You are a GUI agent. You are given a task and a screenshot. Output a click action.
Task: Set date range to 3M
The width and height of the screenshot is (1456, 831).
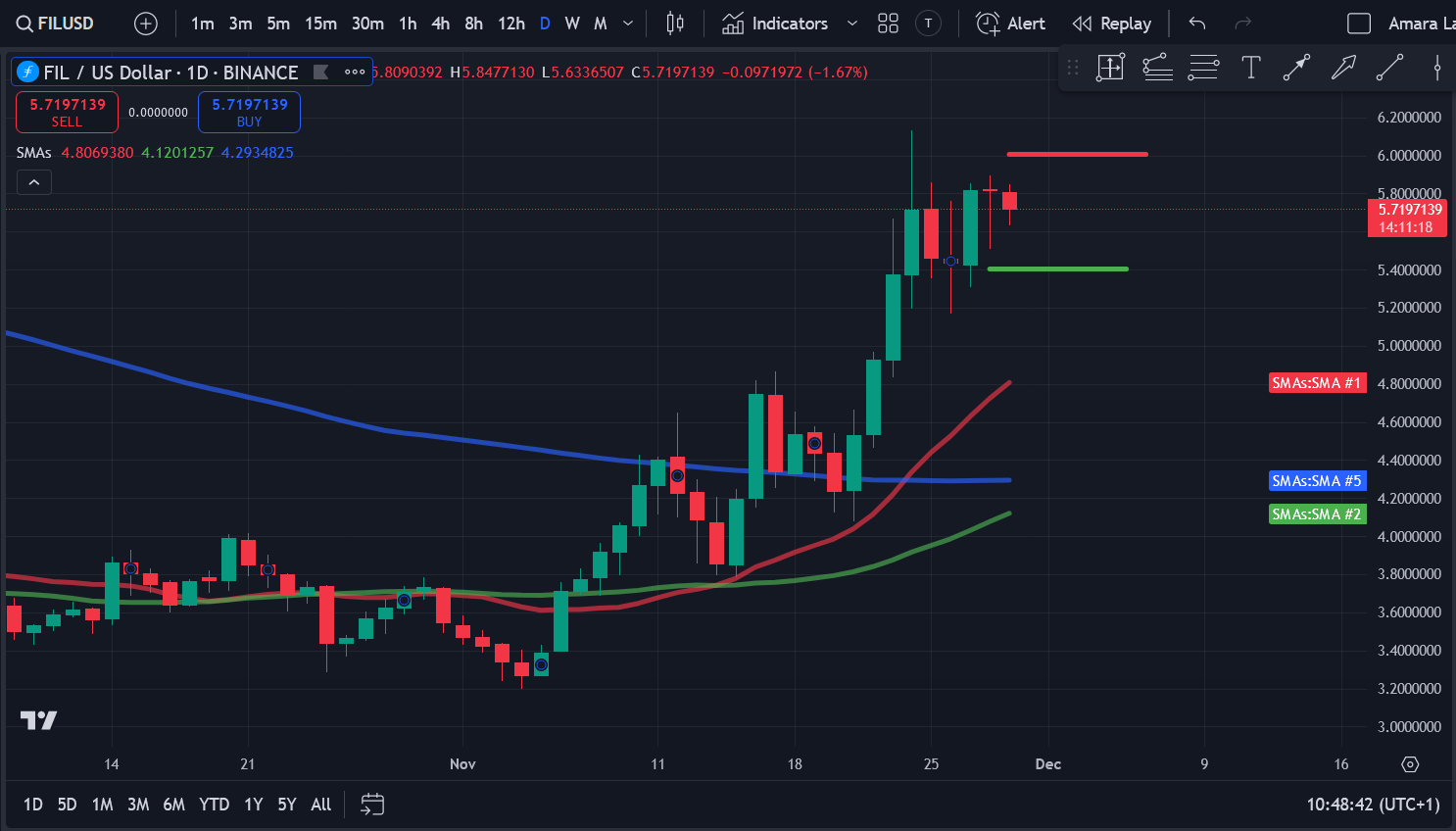138,805
